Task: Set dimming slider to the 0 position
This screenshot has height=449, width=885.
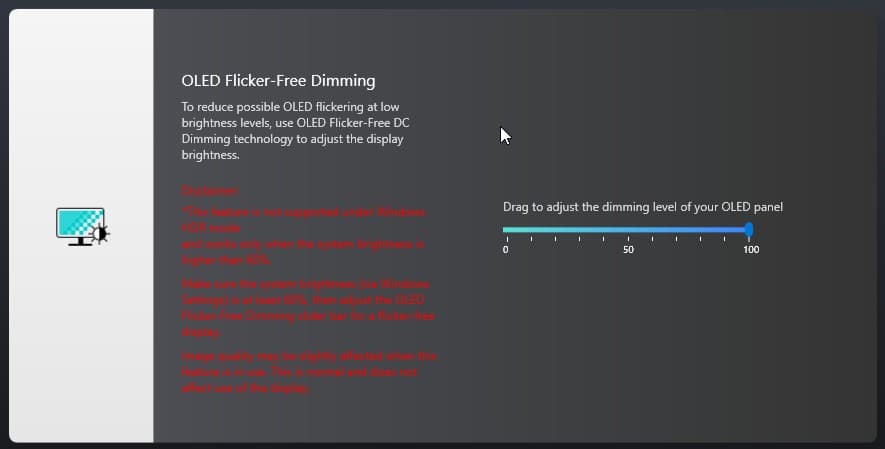Action: [x=505, y=230]
